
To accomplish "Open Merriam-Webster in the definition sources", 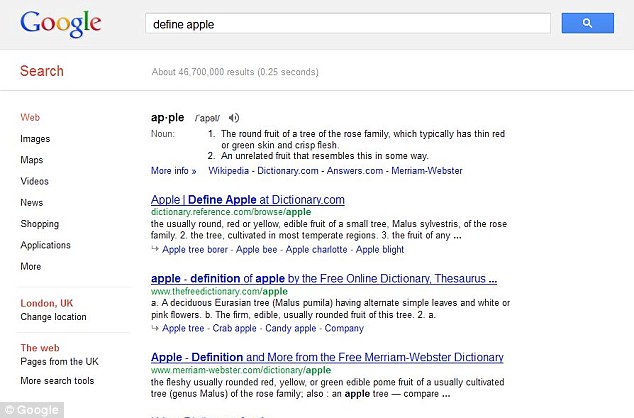I will pos(427,171).
